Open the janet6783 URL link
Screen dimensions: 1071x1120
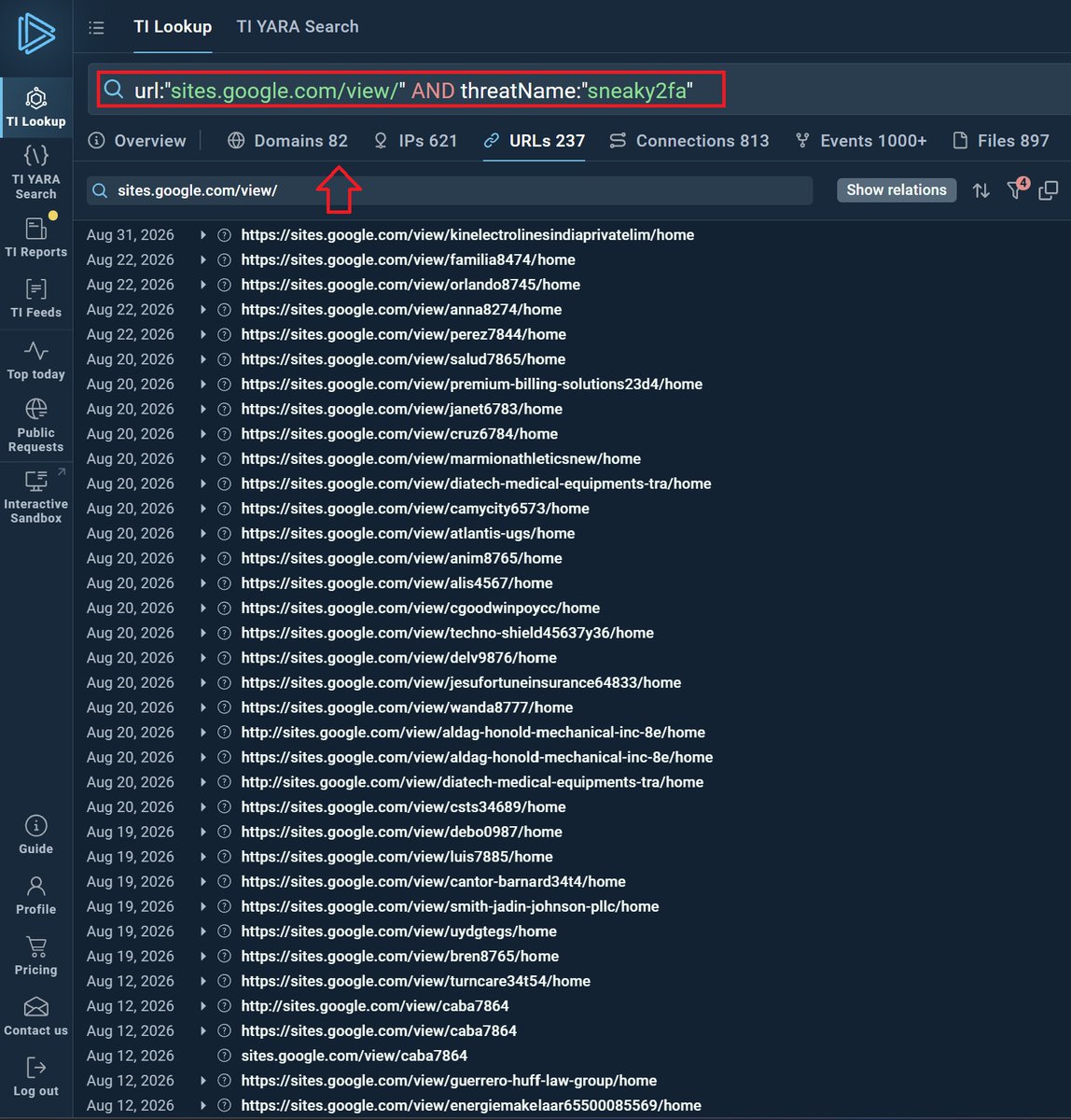[402, 410]
